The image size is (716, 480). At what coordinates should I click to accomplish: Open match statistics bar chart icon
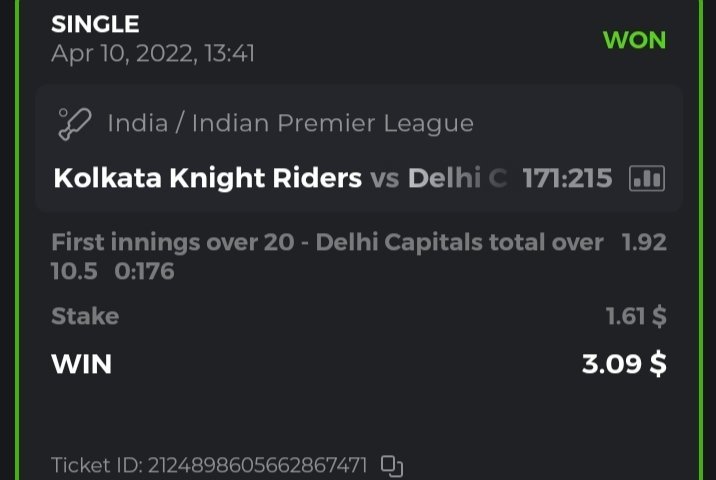(647, 179)
